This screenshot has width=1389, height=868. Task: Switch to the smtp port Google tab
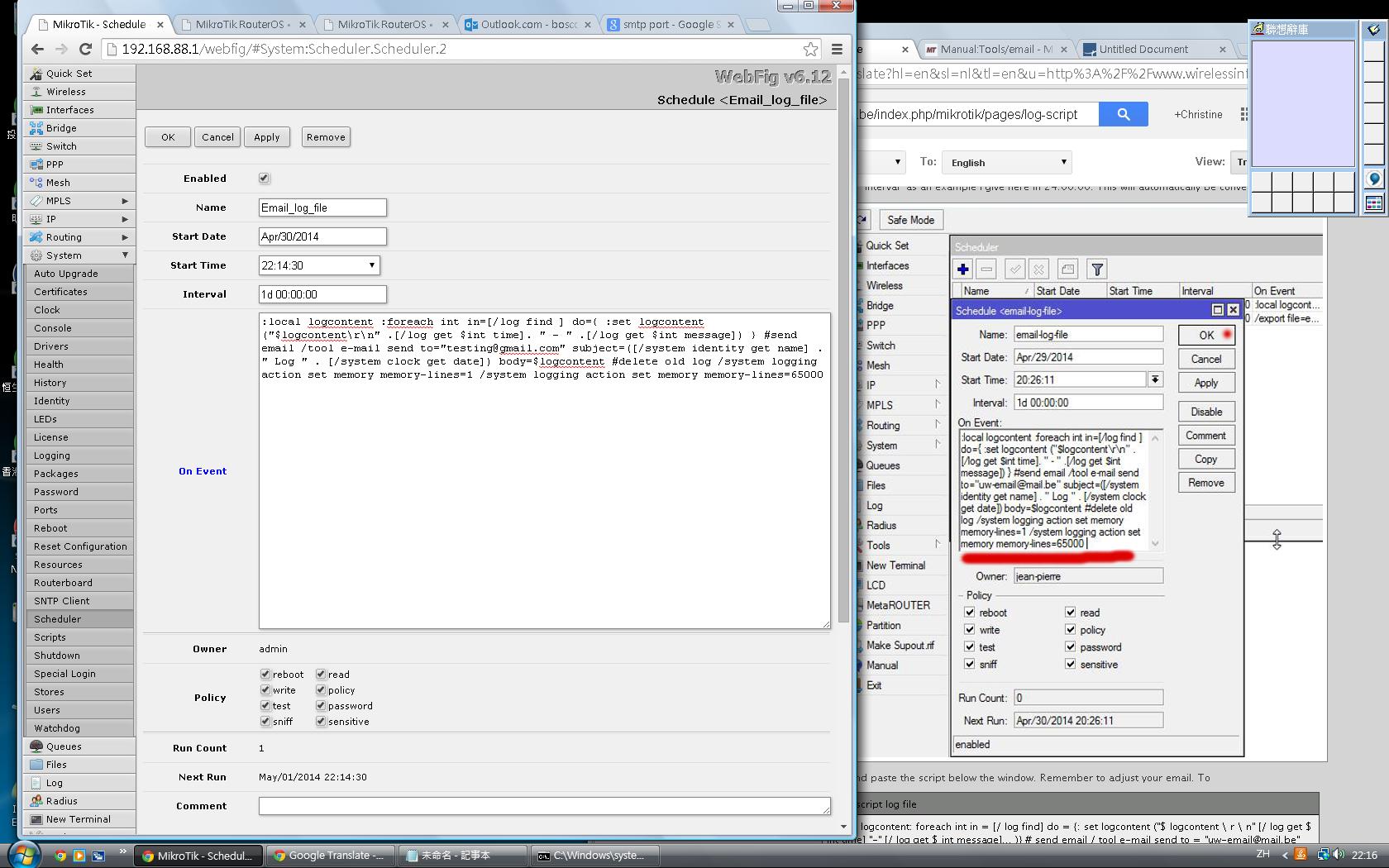pyautogui.click(x=670, y=24)
